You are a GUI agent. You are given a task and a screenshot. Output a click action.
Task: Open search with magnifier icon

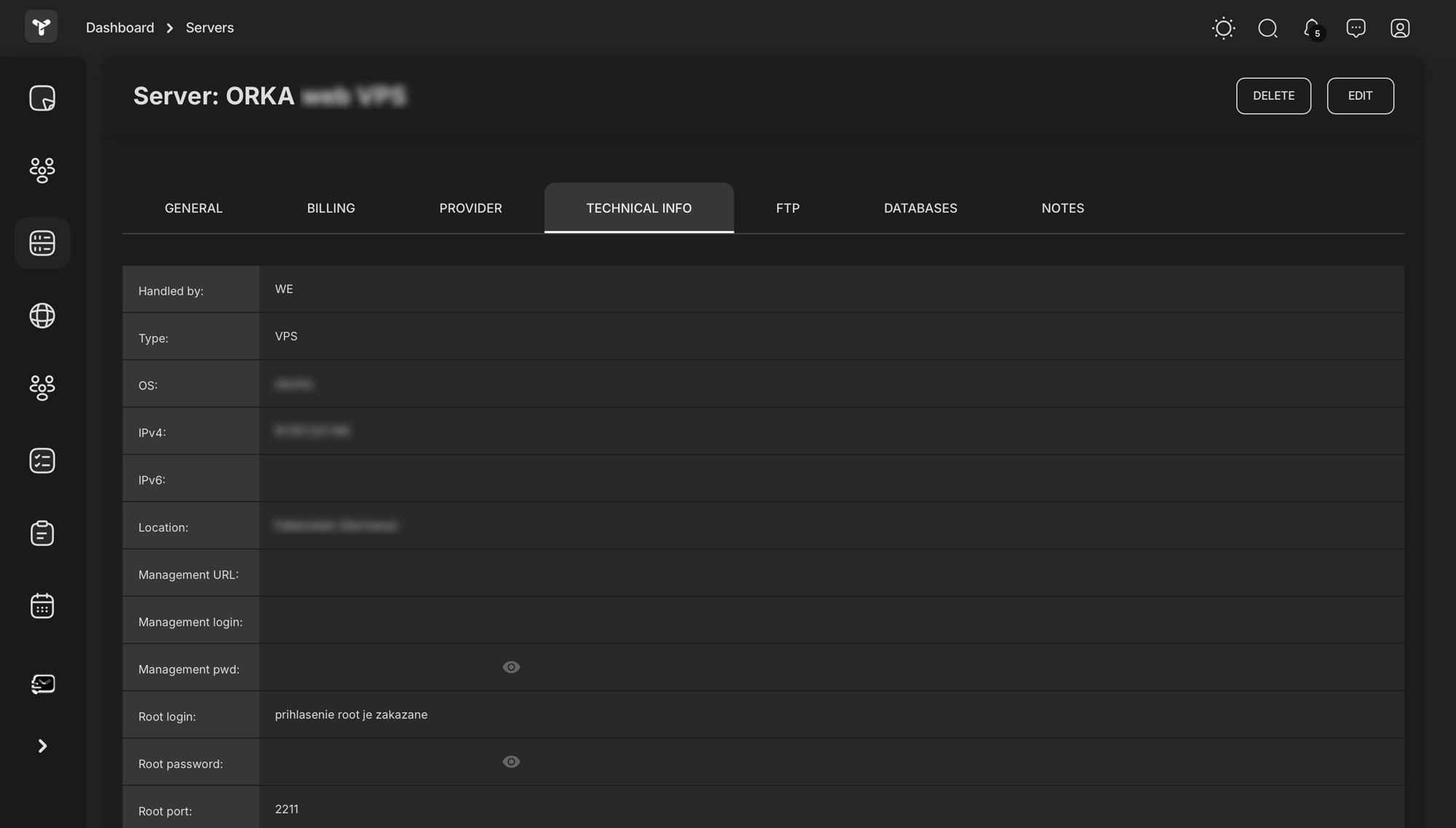[x=1267, y=28]
